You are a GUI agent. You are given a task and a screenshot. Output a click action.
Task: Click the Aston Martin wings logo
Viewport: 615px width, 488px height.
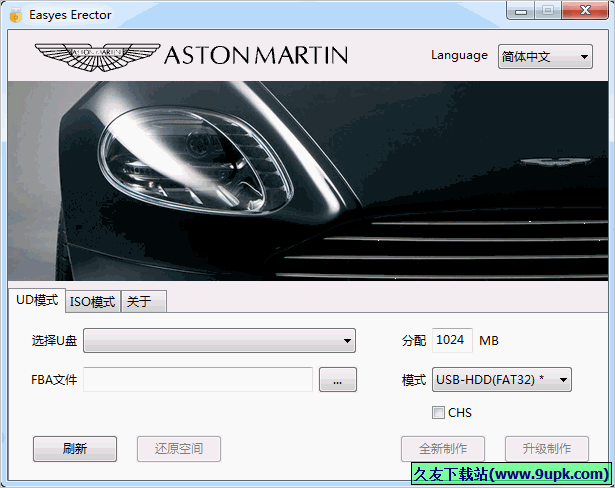coord(97,56)
